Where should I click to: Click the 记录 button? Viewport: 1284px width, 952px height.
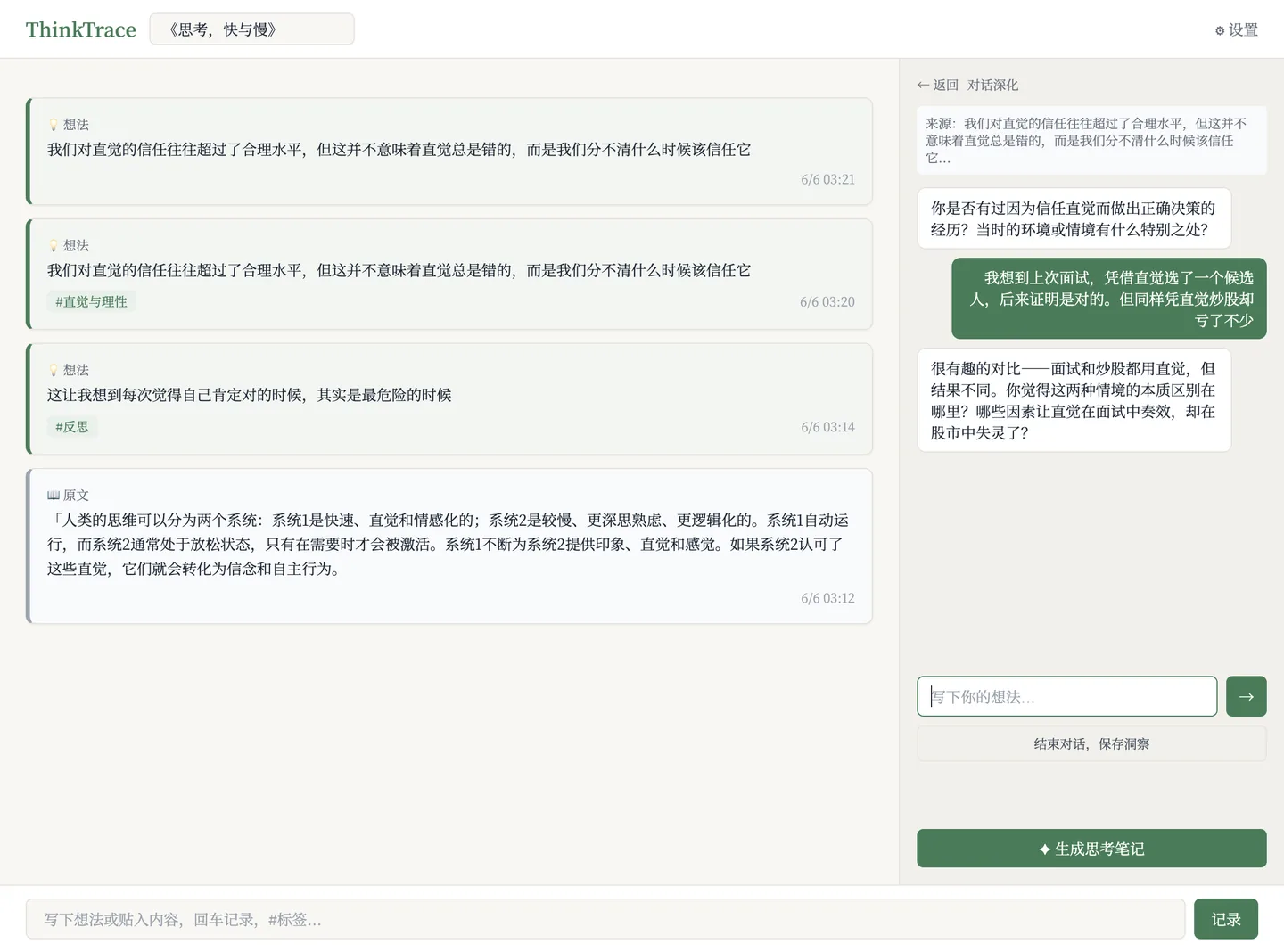[x=1225, y=919]
